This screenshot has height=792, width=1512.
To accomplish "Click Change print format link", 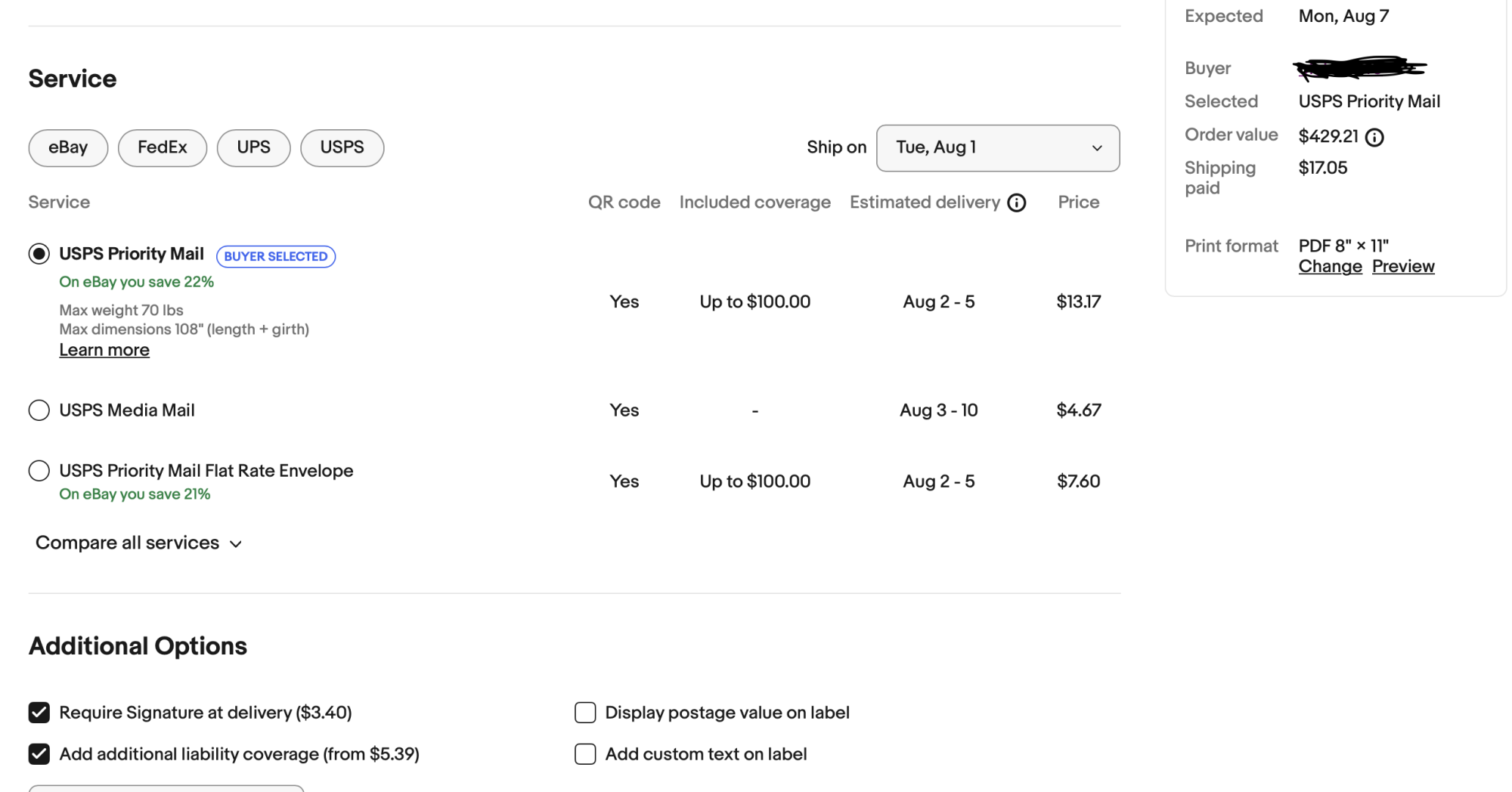I will point(1330,267).
